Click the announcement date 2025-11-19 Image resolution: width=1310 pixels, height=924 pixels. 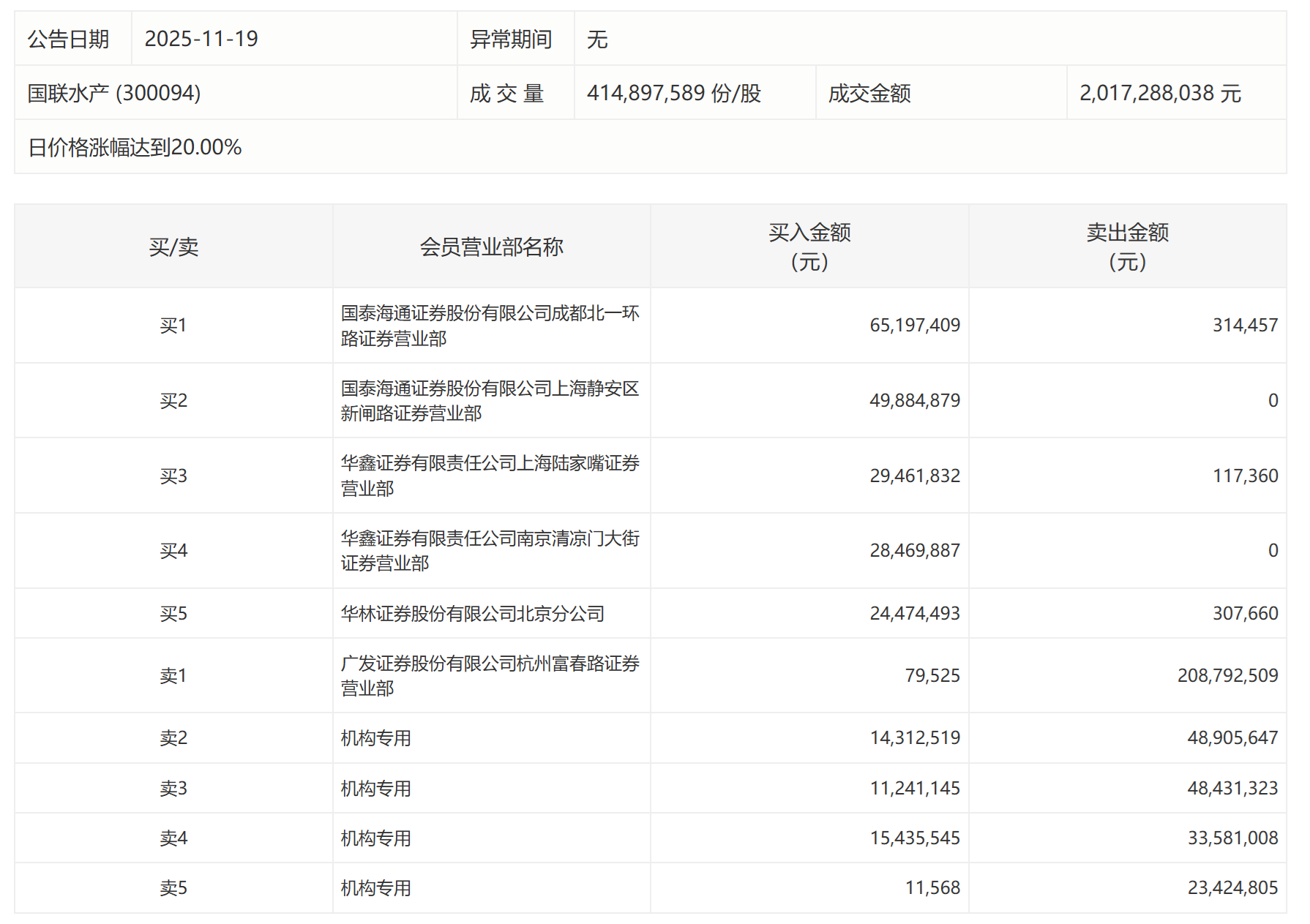tap(201, 39)
